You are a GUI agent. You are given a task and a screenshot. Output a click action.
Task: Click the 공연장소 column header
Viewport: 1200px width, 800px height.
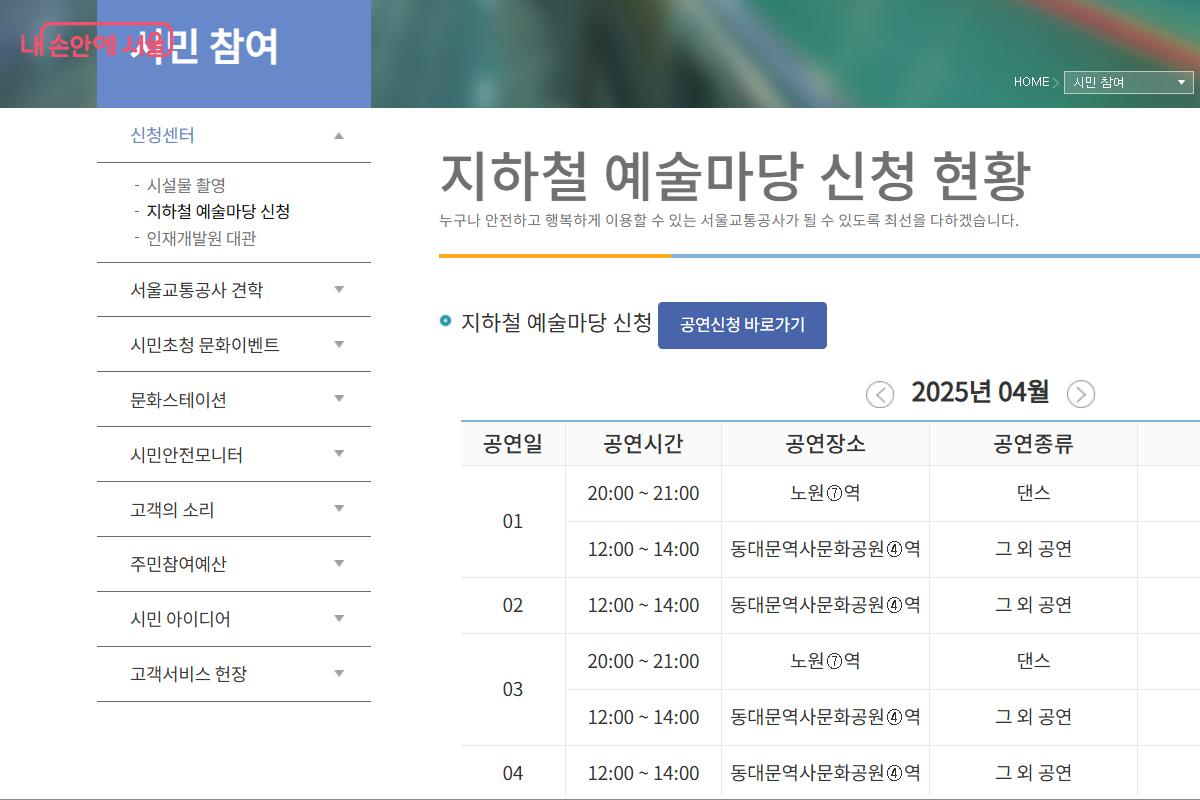pyautogui.click(x=825, y=445)
